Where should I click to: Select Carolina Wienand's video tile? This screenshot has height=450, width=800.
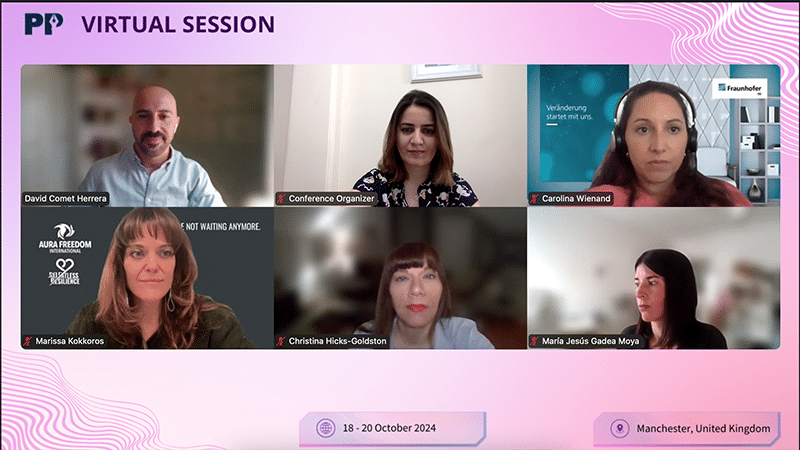click(654, 136)
